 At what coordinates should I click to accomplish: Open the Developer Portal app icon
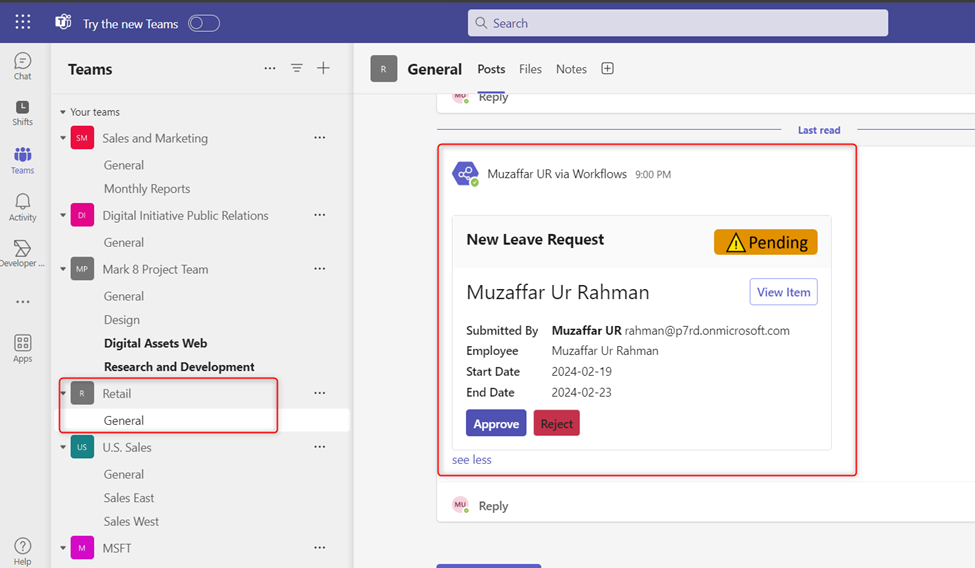[x=22, y=253]
